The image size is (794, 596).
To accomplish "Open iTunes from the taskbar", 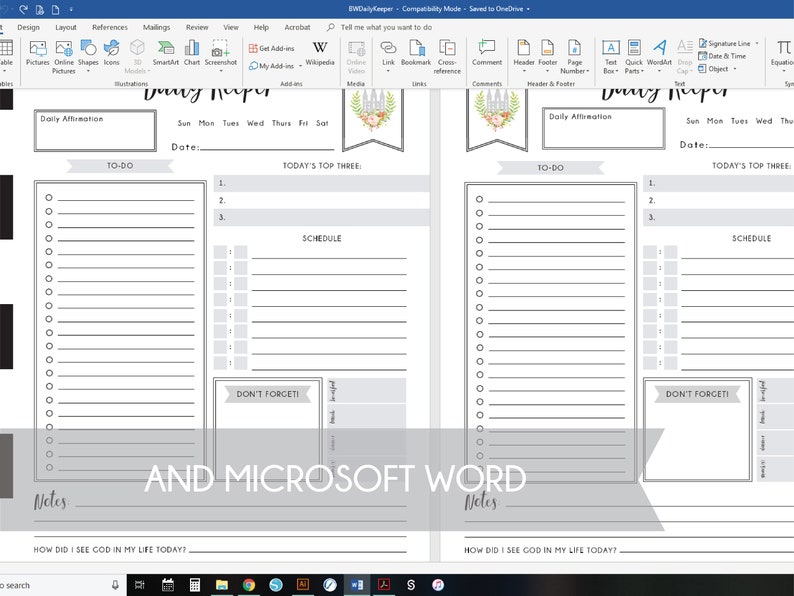I will 438,585.
